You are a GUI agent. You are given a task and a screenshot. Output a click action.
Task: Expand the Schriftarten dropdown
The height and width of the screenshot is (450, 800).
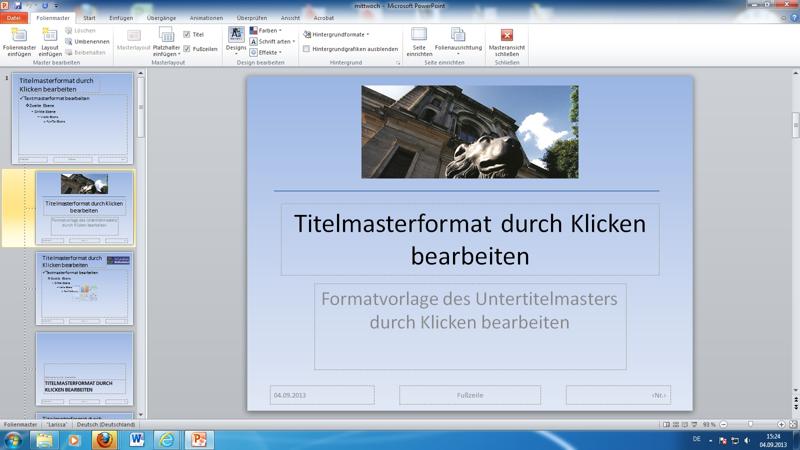click(272, 42)
